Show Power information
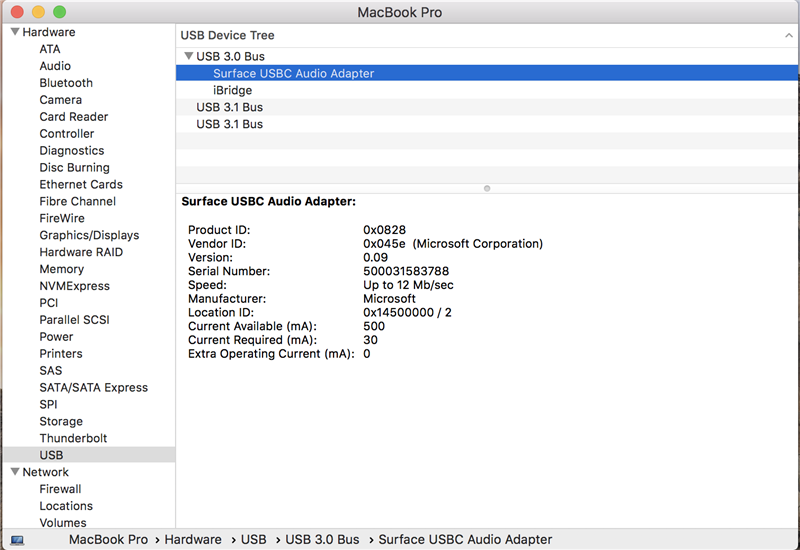Image resolution: width=800 pixels, height=550 pixels. coord(56,336)
